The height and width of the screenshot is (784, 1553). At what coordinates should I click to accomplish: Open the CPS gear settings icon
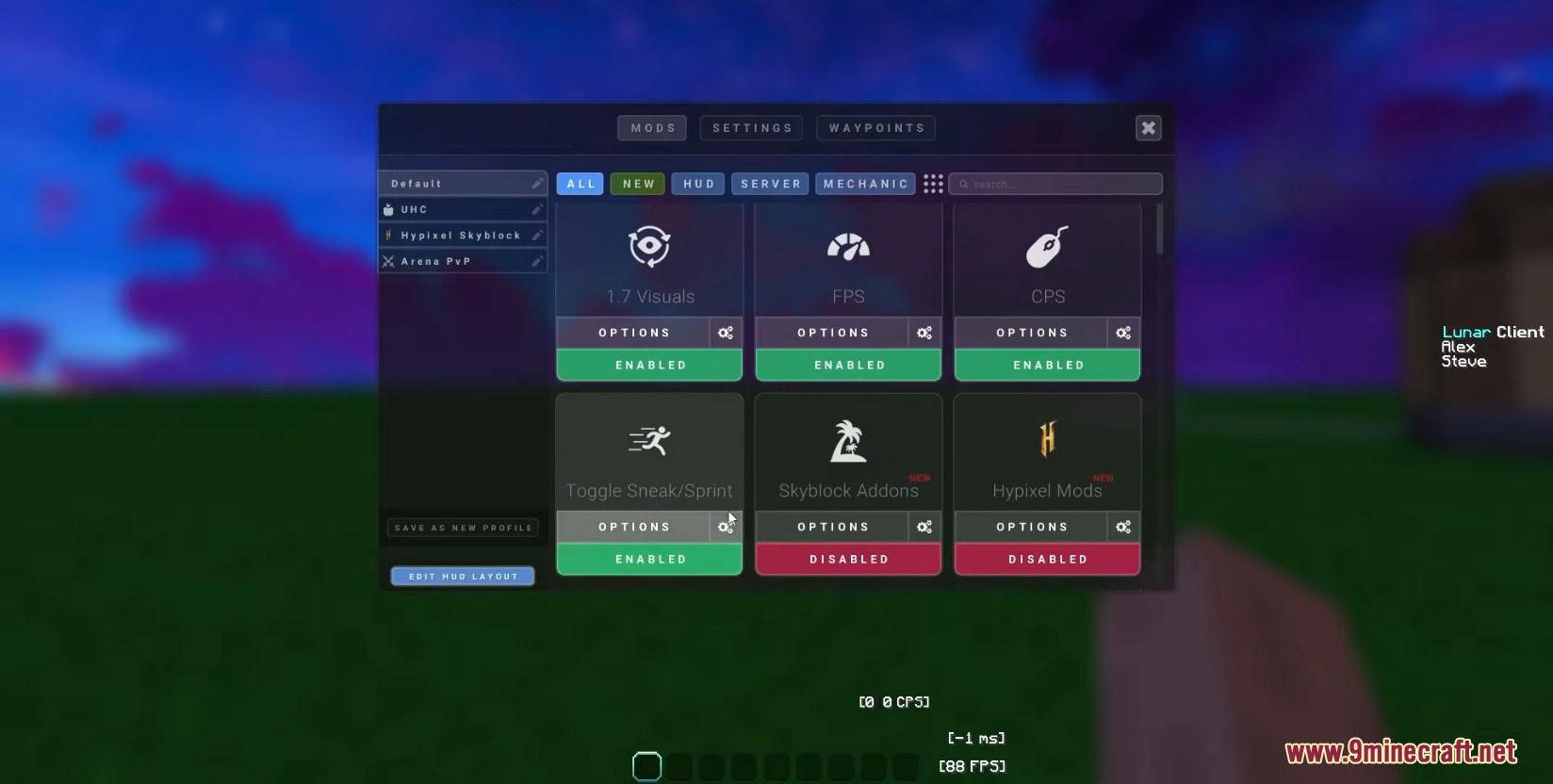pyautogui.click(x=1123, y=333)
